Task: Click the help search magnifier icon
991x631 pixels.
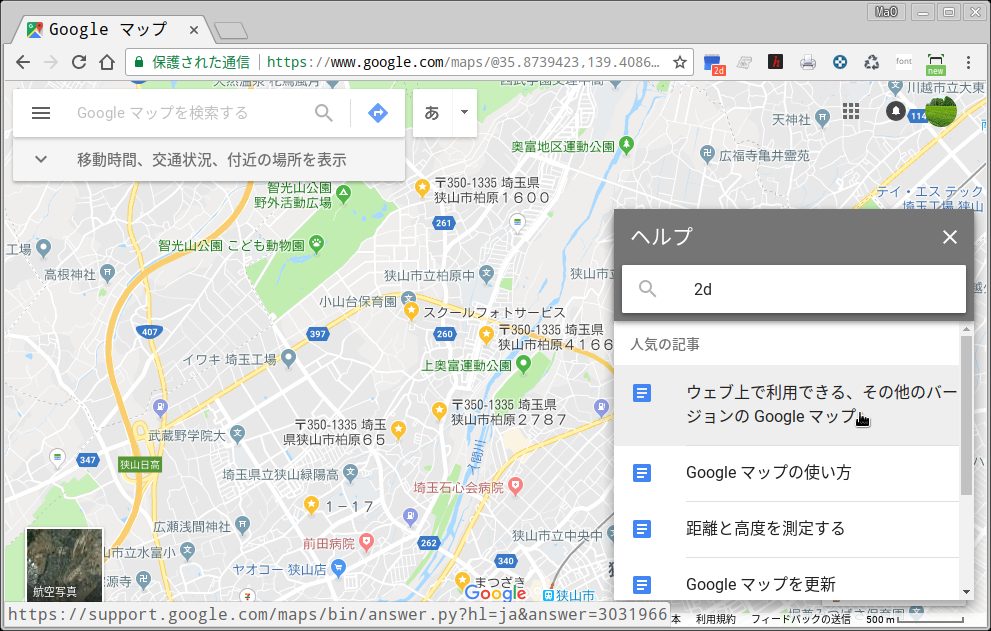Action: pyautogui.click(x=647, y=289)
